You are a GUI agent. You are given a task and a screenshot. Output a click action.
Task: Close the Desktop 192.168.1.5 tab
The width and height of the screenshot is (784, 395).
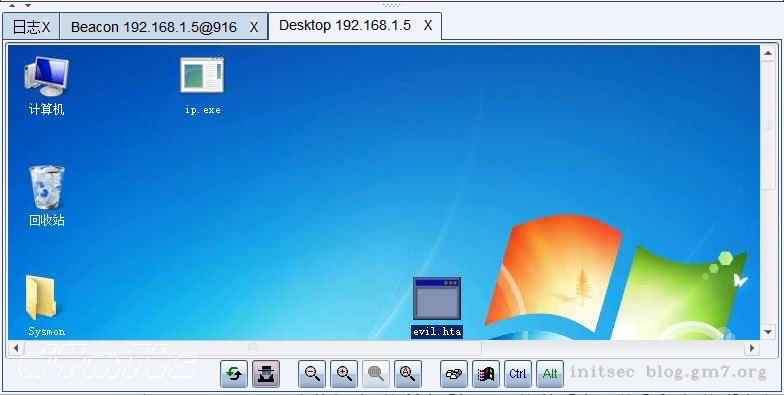(x=428, y=26)
